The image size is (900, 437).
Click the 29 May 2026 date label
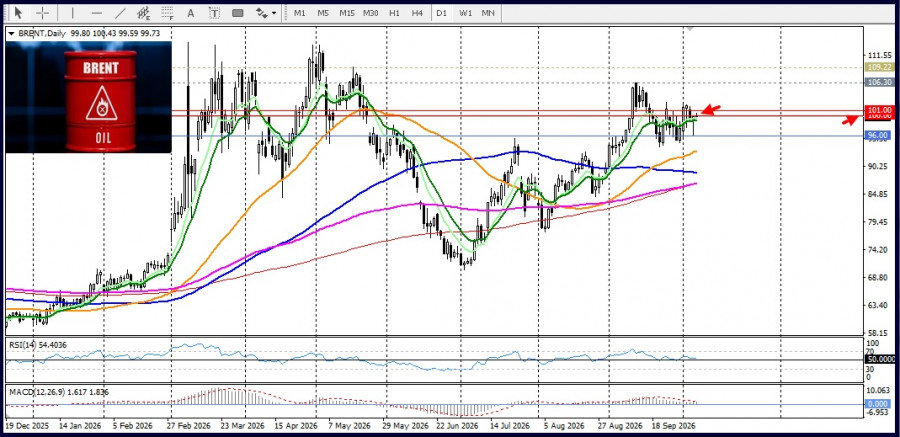405,427
